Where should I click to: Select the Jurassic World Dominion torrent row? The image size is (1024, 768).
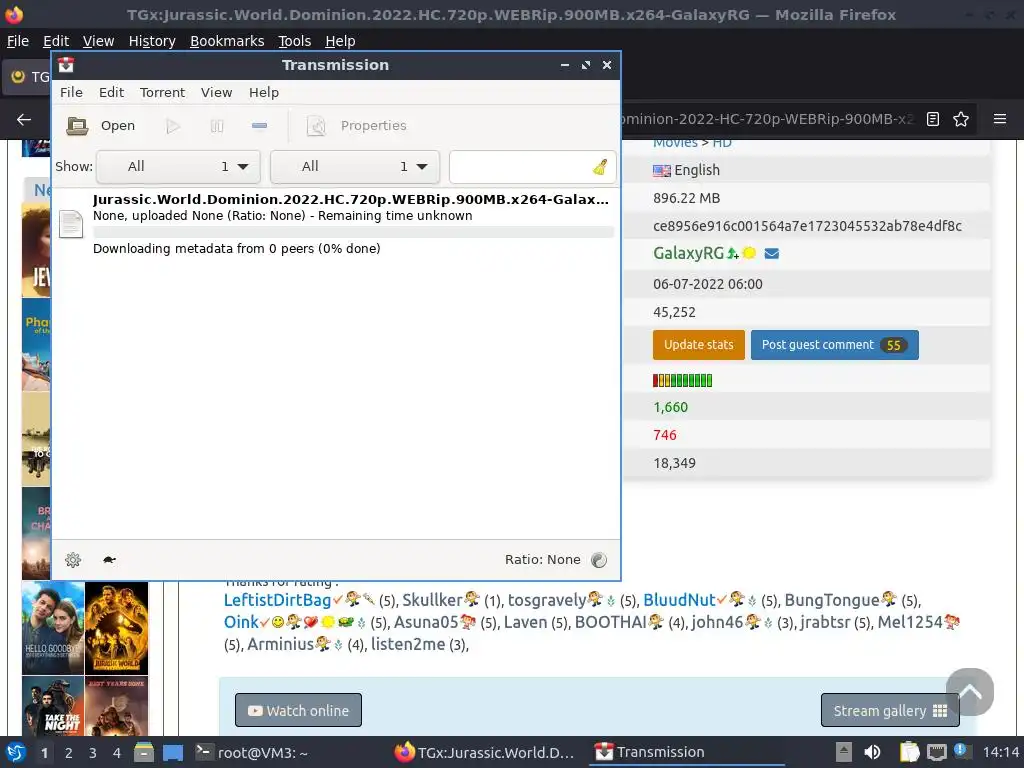(x=336, y=223)
